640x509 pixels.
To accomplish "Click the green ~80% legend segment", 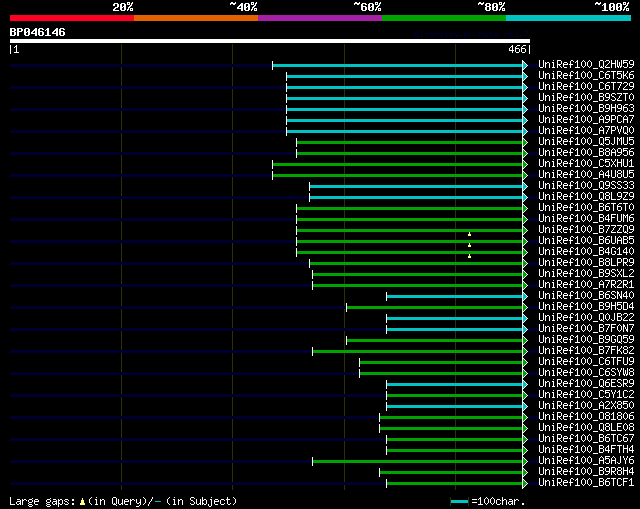I will tap(444, 18).
